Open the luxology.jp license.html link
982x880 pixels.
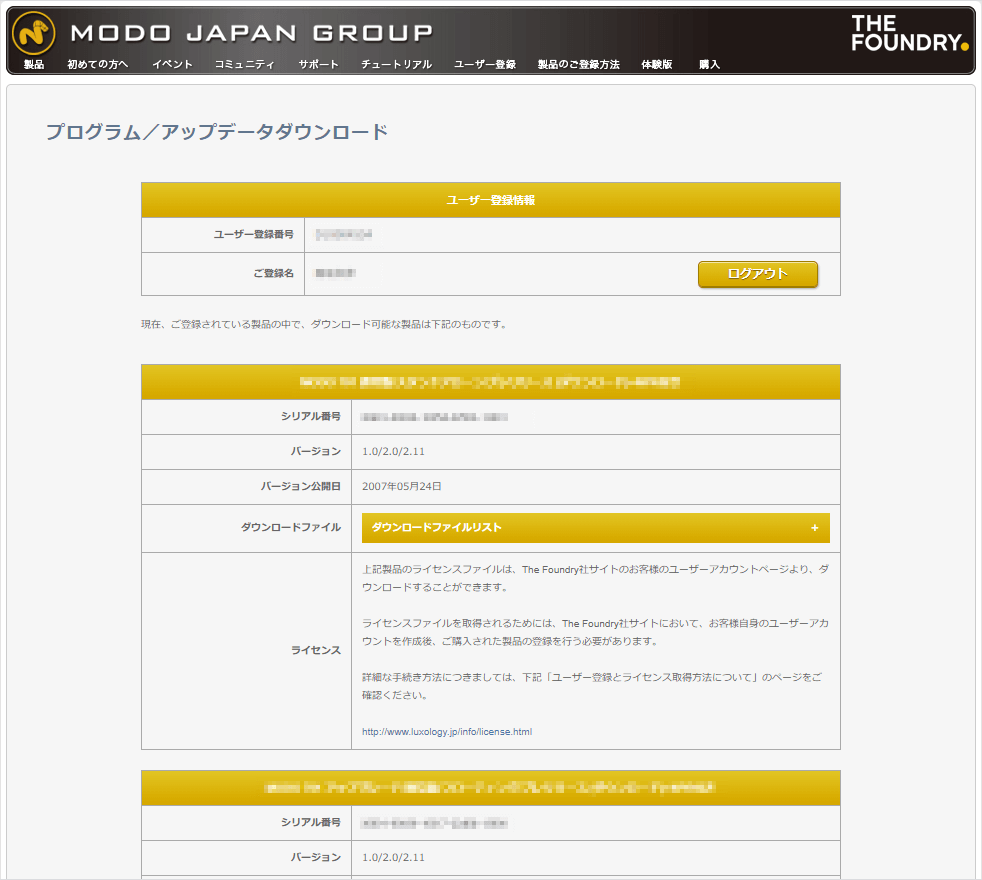point(447,732)
